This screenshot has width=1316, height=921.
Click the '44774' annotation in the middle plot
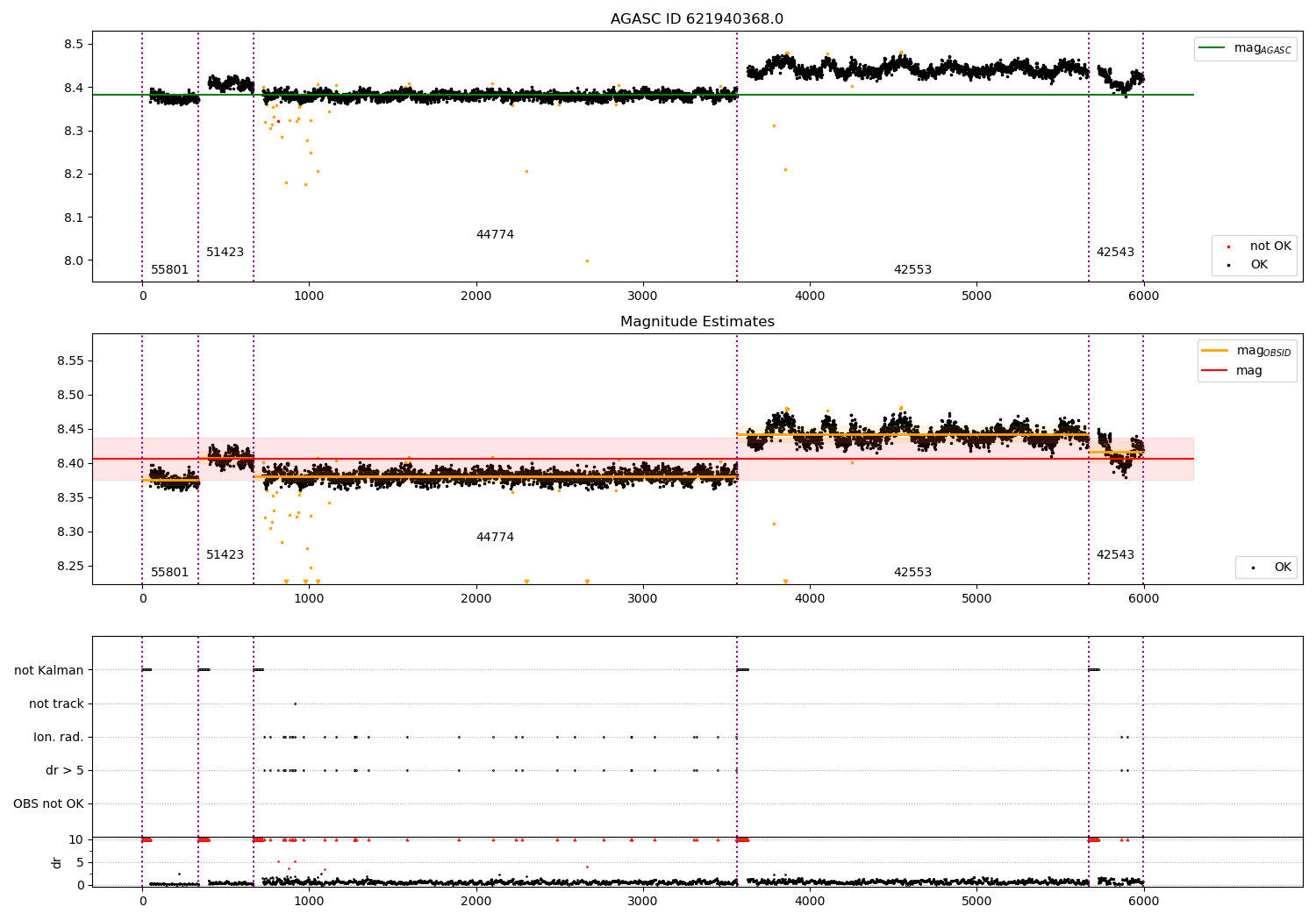point(495,538)
